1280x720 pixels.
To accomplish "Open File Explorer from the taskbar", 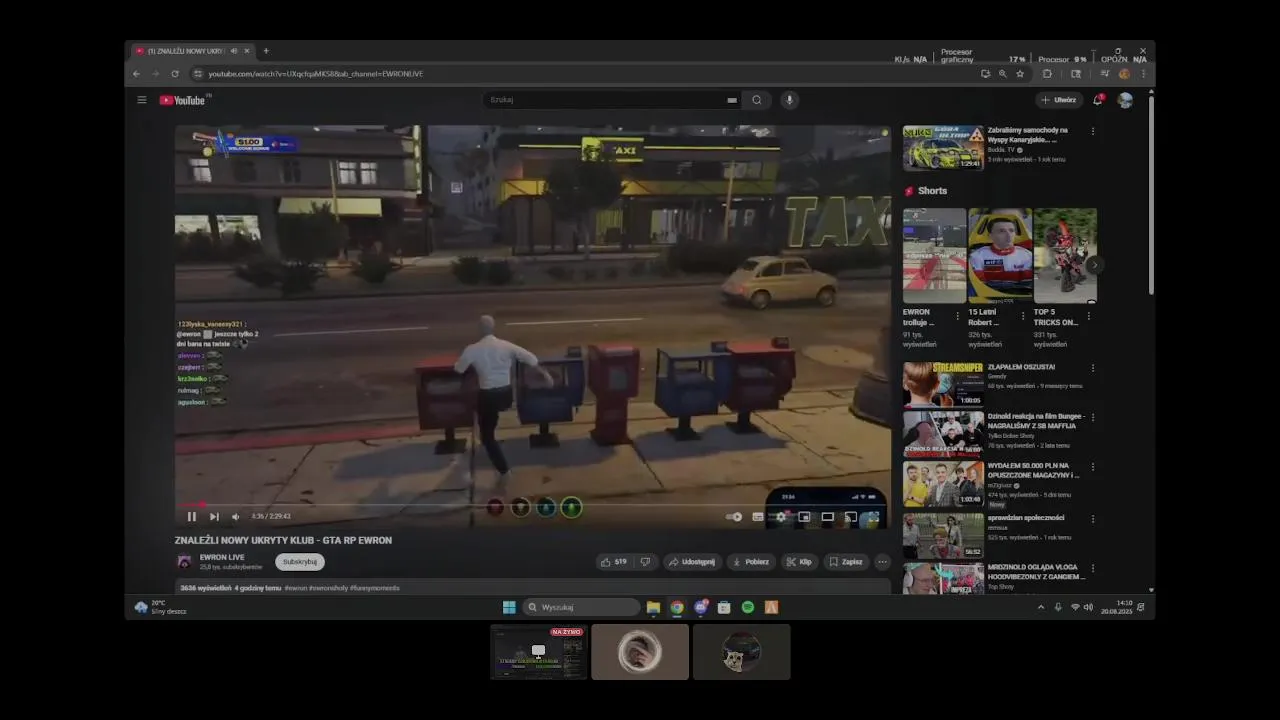I will (x=653, y=607).
